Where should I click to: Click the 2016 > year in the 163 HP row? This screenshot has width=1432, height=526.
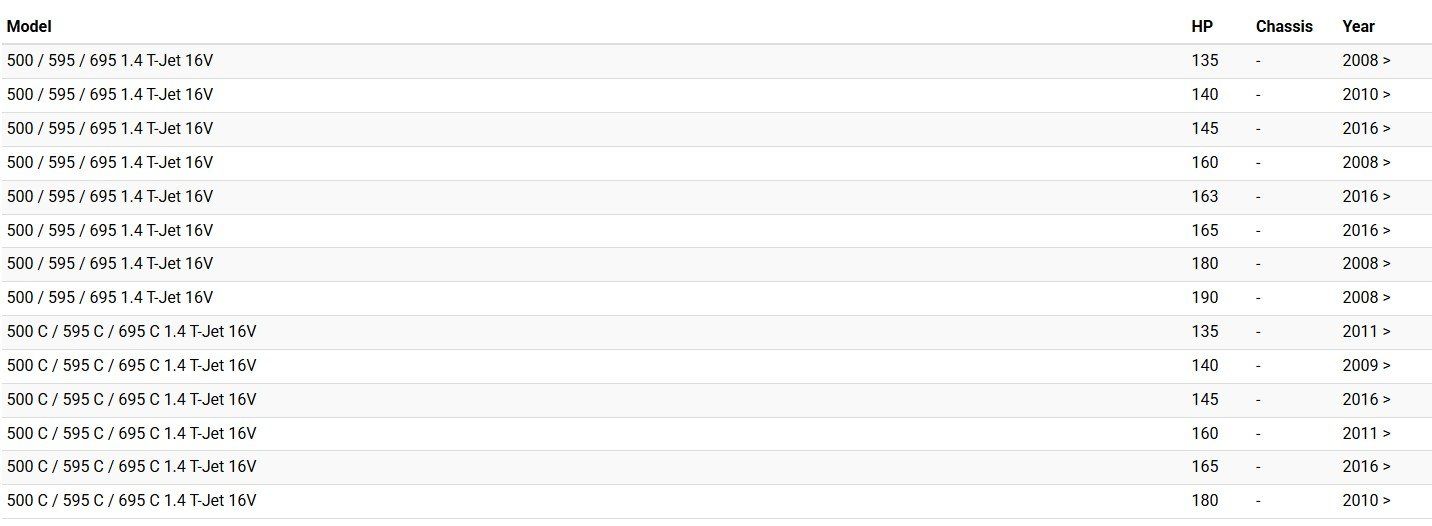1366,196
